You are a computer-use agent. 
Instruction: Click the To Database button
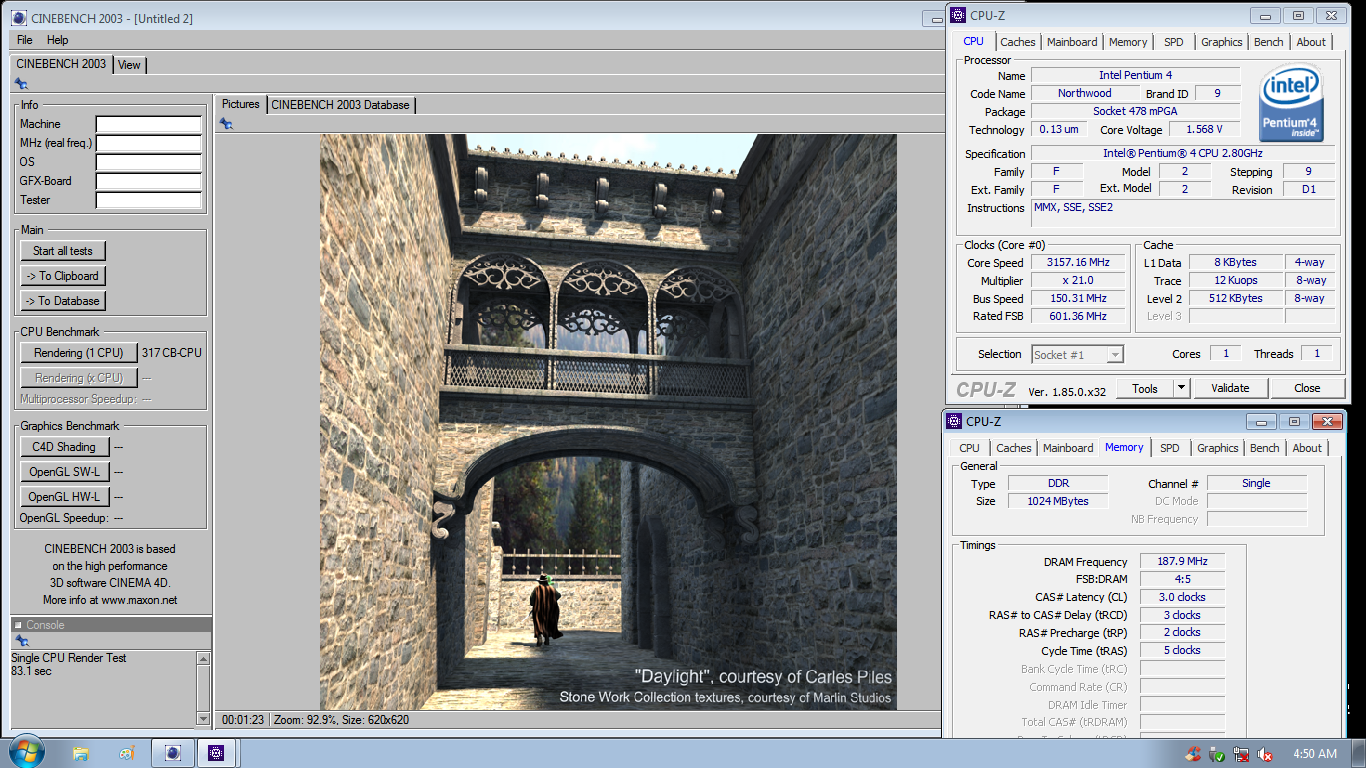63,301
